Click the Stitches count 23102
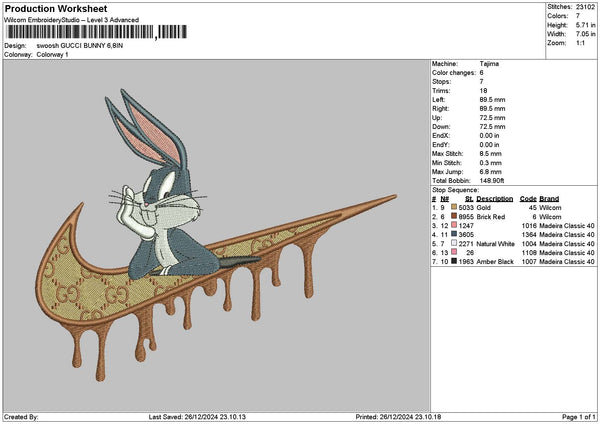 coord(586,6)
